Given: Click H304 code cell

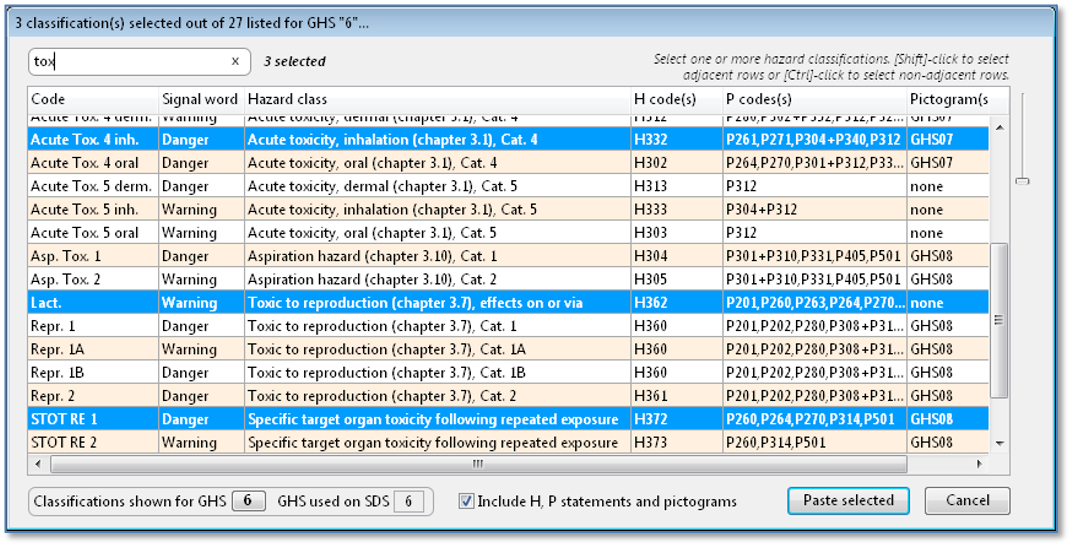Looking at the screenshot, I should point(676,256).
